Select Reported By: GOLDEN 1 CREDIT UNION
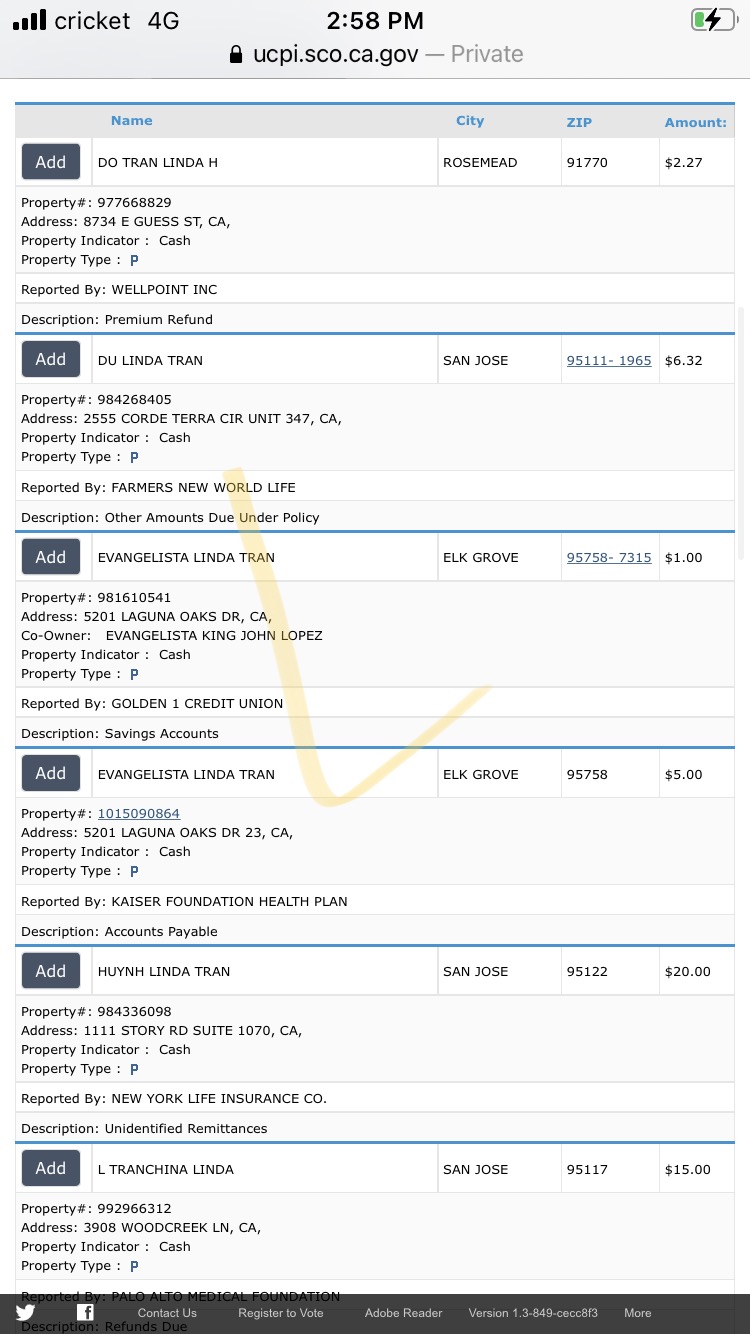 click(x=152, y=704)
